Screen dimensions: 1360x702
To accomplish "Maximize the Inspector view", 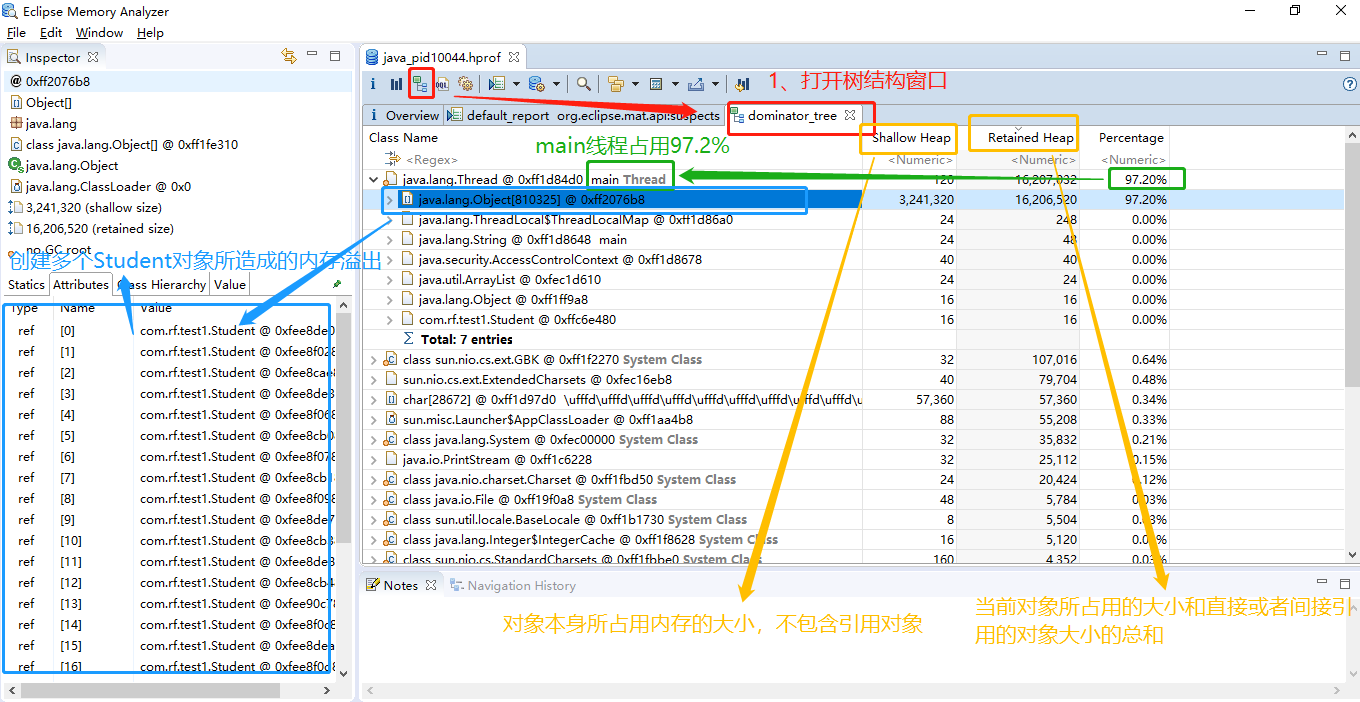I will coord(335,56).
